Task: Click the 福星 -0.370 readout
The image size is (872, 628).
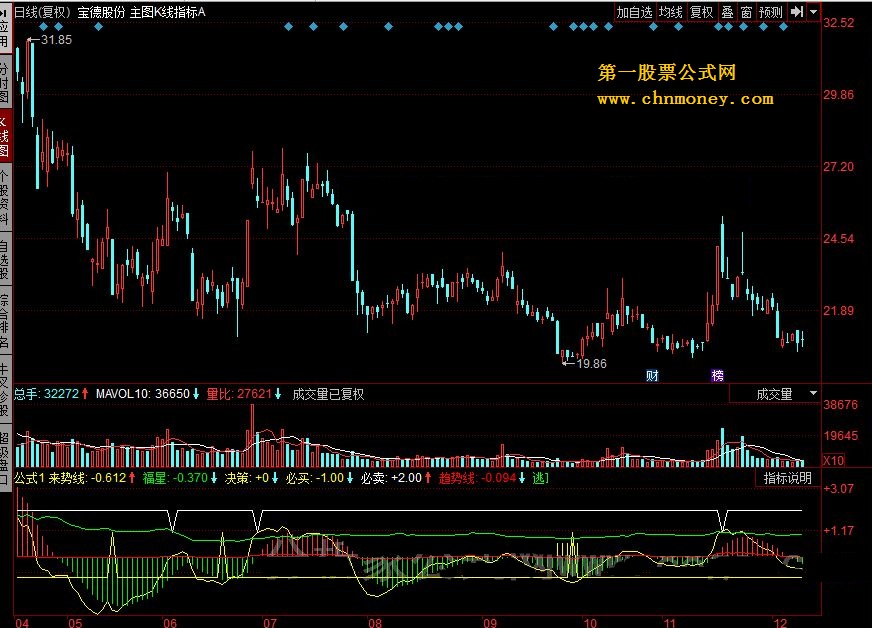Action: click(x=180, y=478)
